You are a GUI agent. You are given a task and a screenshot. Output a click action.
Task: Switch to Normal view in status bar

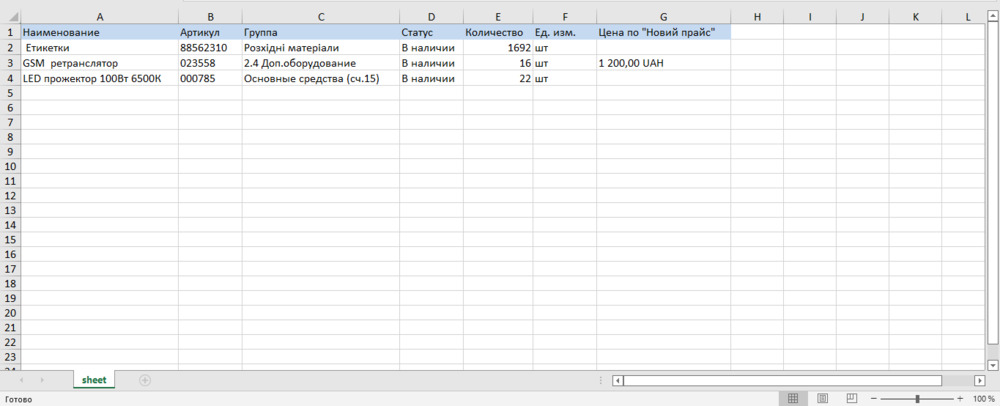coord(793,398)
